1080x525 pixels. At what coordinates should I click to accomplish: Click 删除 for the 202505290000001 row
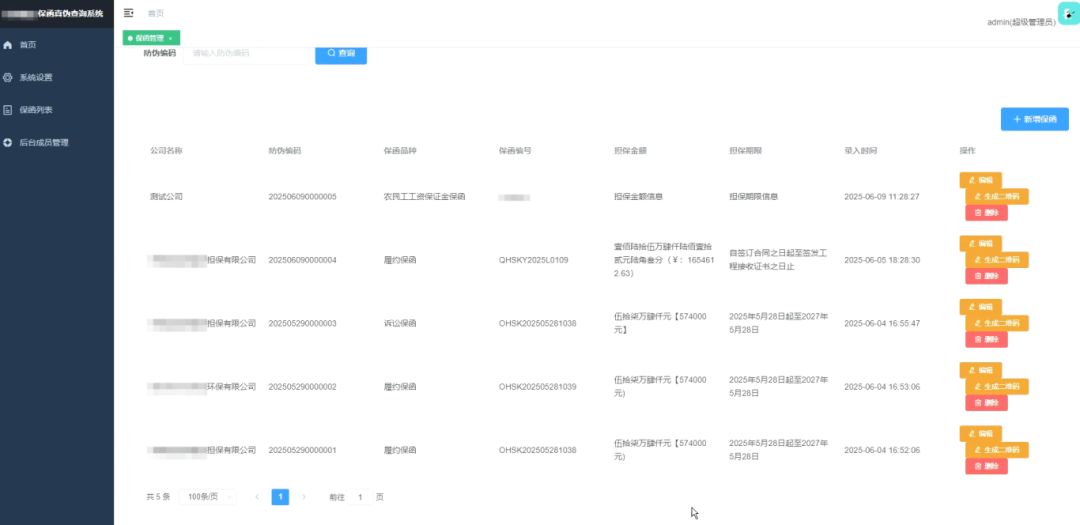pos(986,466)
